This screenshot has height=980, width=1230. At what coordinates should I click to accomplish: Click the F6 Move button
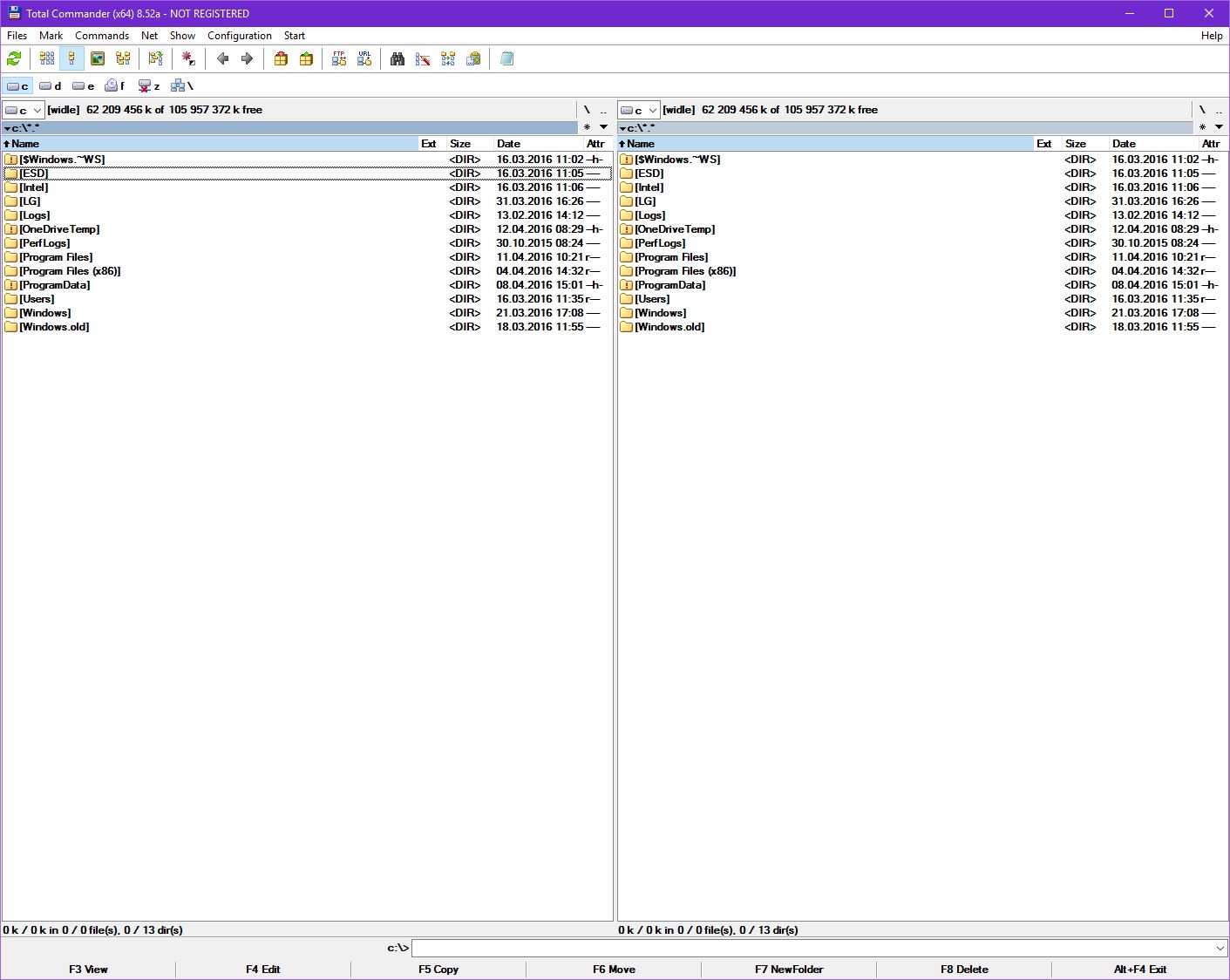[614, 969]
